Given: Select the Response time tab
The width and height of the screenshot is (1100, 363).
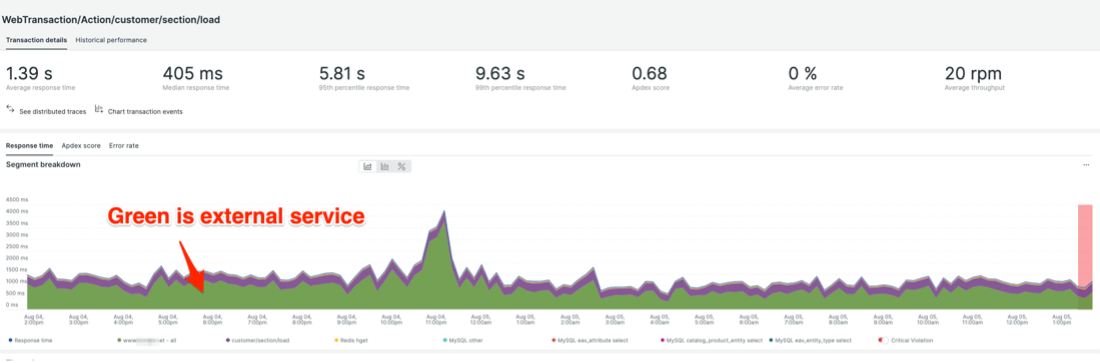Looking at the screenshot, I should point(29,145).
